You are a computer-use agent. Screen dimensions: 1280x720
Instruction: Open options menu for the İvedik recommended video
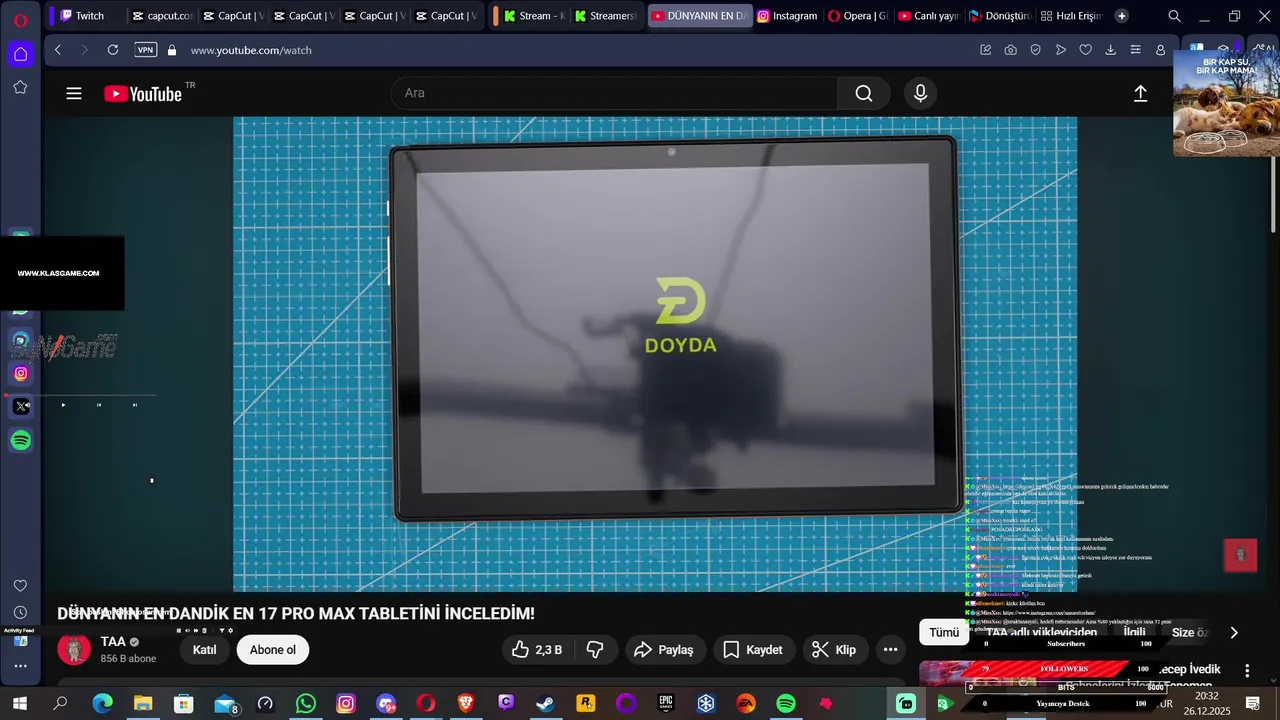1247,670
